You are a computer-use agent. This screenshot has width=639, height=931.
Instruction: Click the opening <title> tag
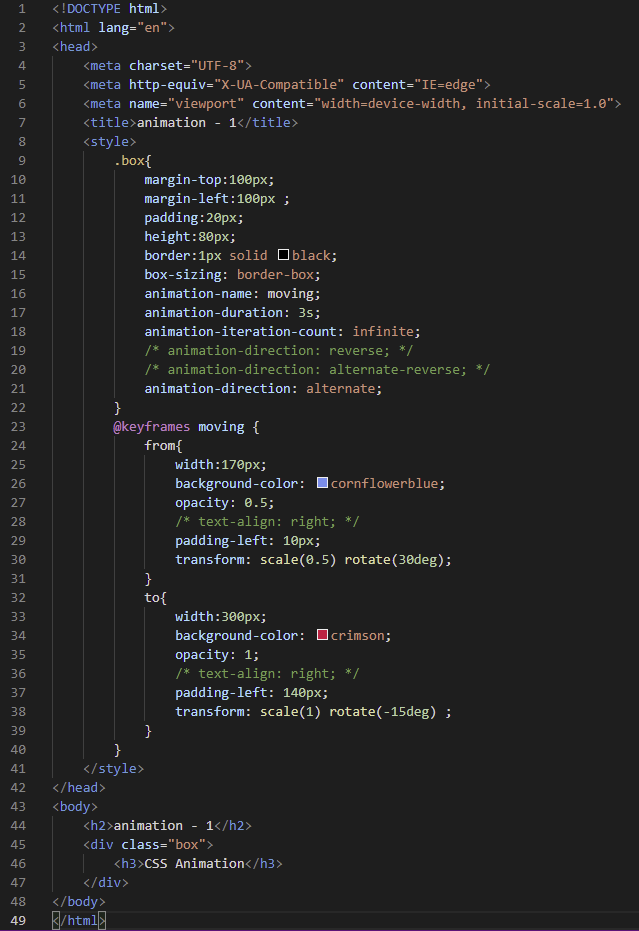pos(110,122)
